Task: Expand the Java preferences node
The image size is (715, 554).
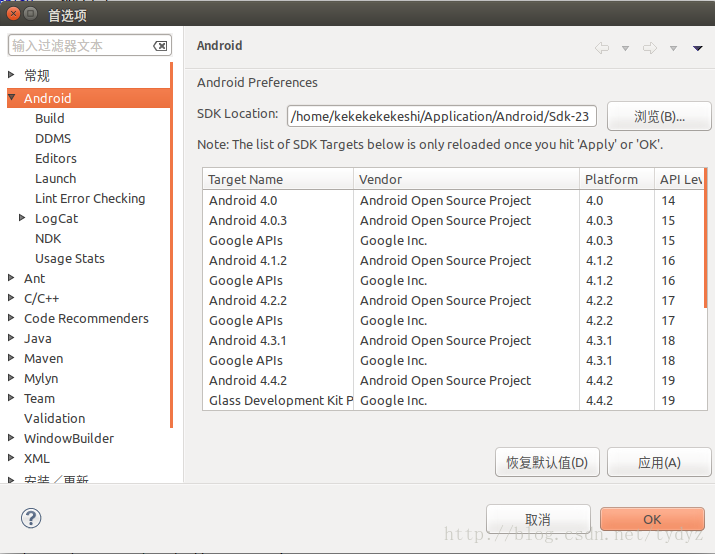Action: [x=11, y=338]
